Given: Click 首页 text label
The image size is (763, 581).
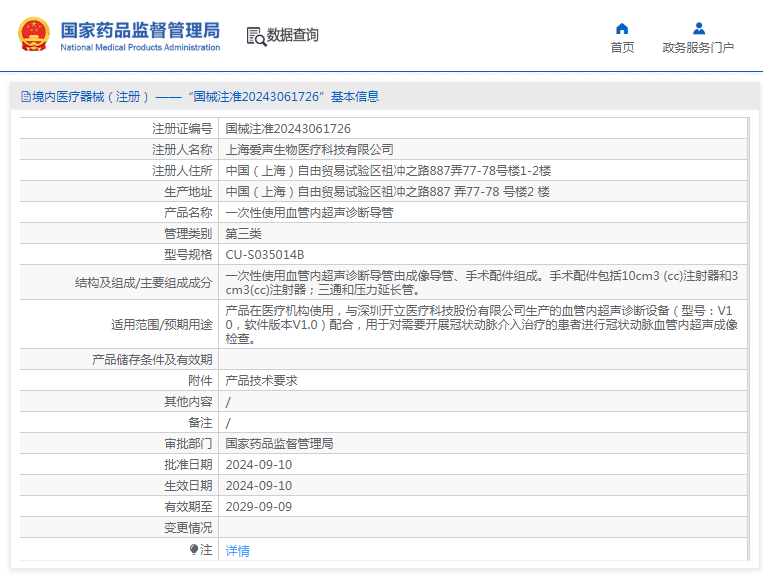Looking at the screenshot, I should point(622,47).
